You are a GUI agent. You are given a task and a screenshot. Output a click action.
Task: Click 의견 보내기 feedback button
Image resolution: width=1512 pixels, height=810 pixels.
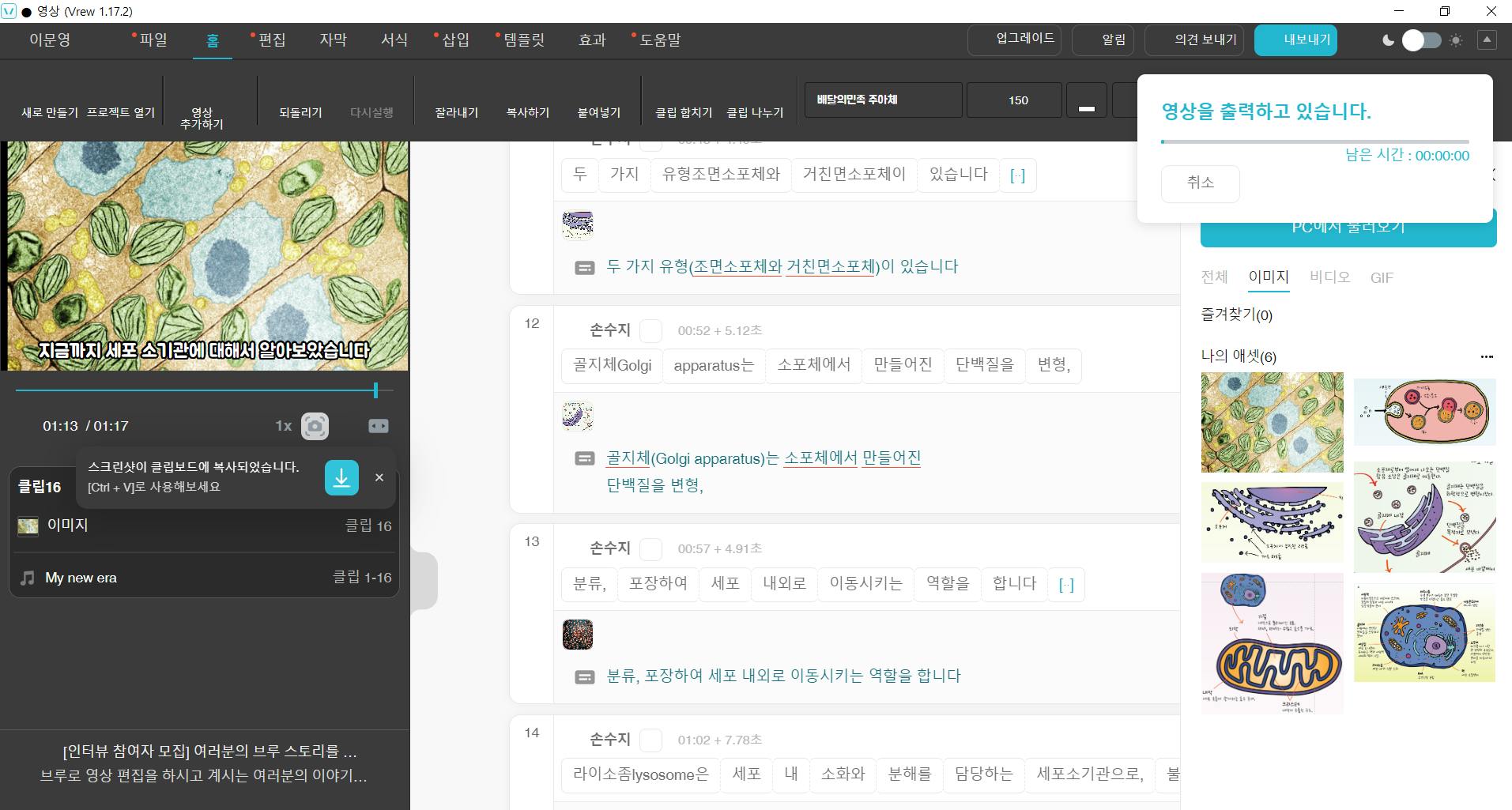click(x=1194, y=40)
